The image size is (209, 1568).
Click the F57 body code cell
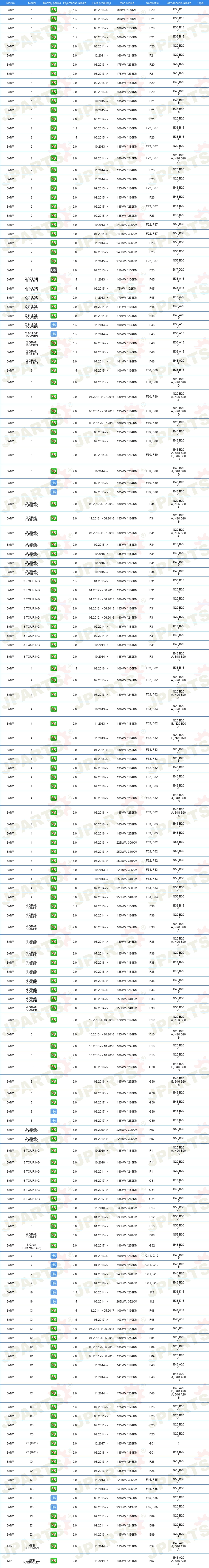tap(152, 1561)
